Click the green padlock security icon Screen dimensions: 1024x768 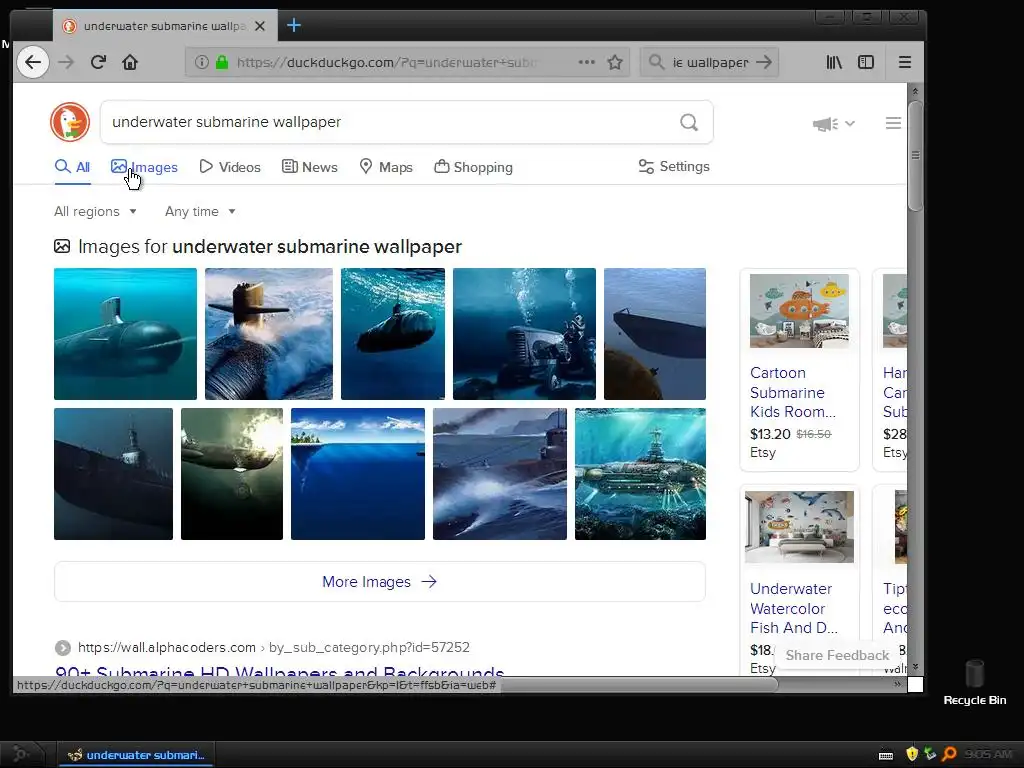coord(222,62)
